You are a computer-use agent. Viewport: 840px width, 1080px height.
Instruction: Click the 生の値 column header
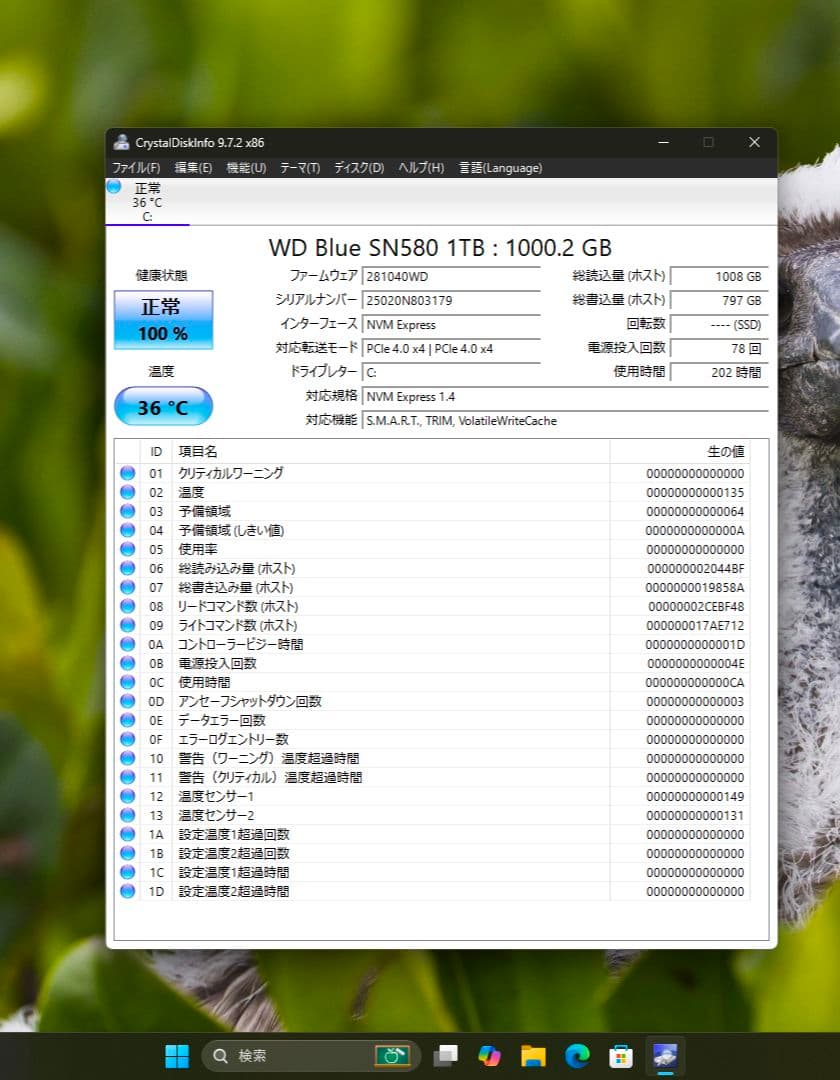(x=725, y=452)
